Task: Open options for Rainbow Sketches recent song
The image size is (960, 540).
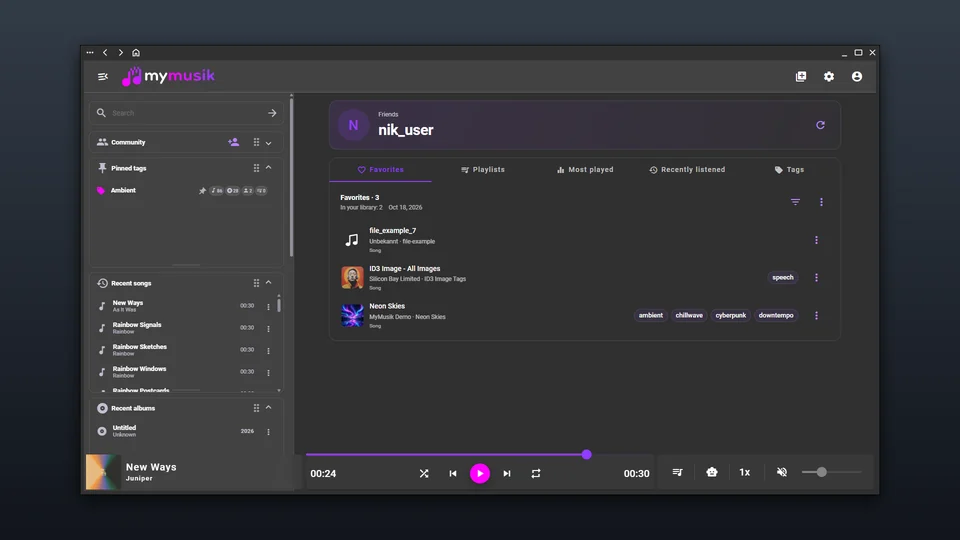Action: (x=268, y=350)
